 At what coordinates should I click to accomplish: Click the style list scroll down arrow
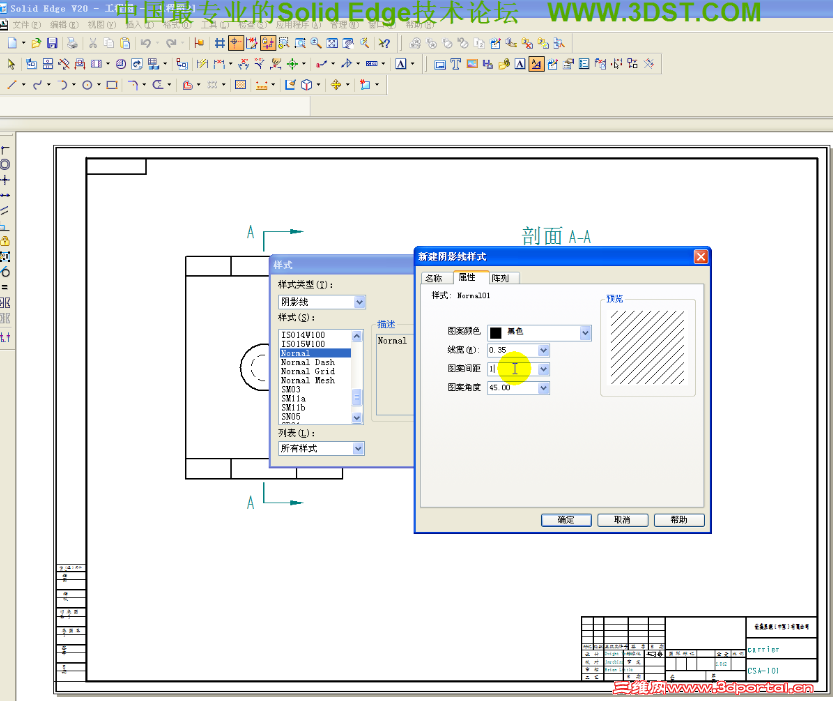tap(357, 418)
